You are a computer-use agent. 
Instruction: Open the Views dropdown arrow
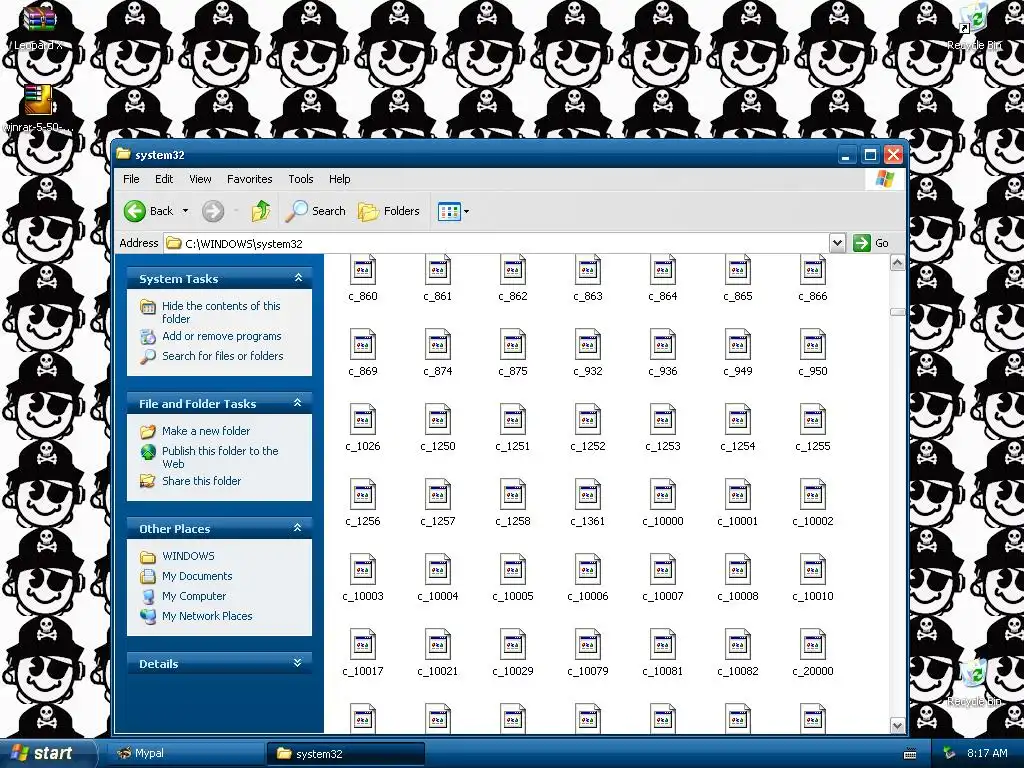tap(466, 212)
